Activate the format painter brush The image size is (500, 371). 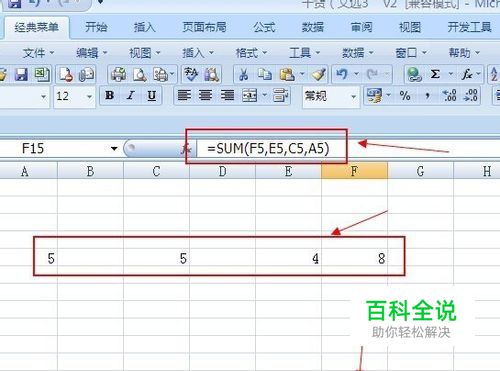click(x=318, y=74)
